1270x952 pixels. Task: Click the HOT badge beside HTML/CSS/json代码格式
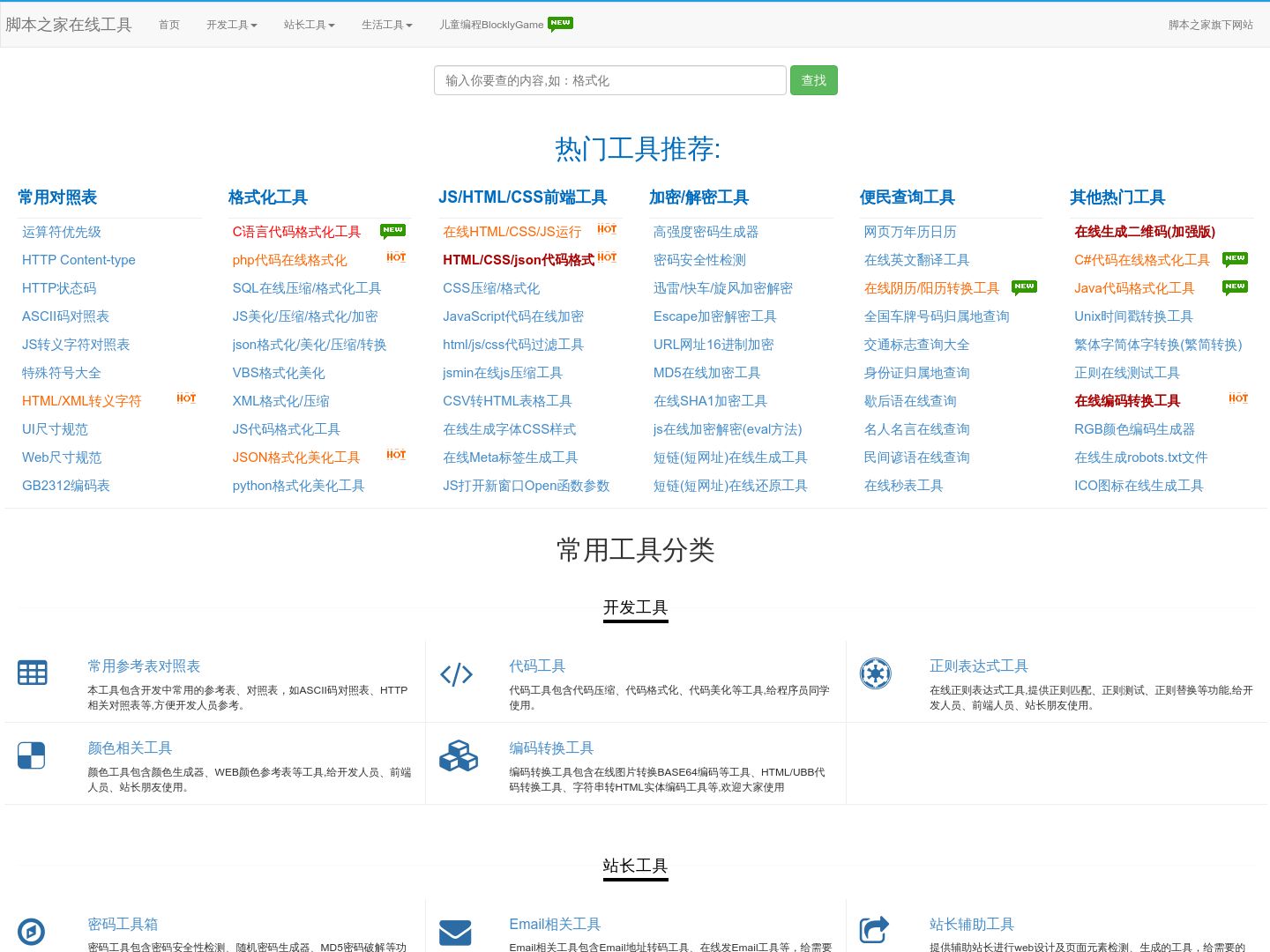607,257
